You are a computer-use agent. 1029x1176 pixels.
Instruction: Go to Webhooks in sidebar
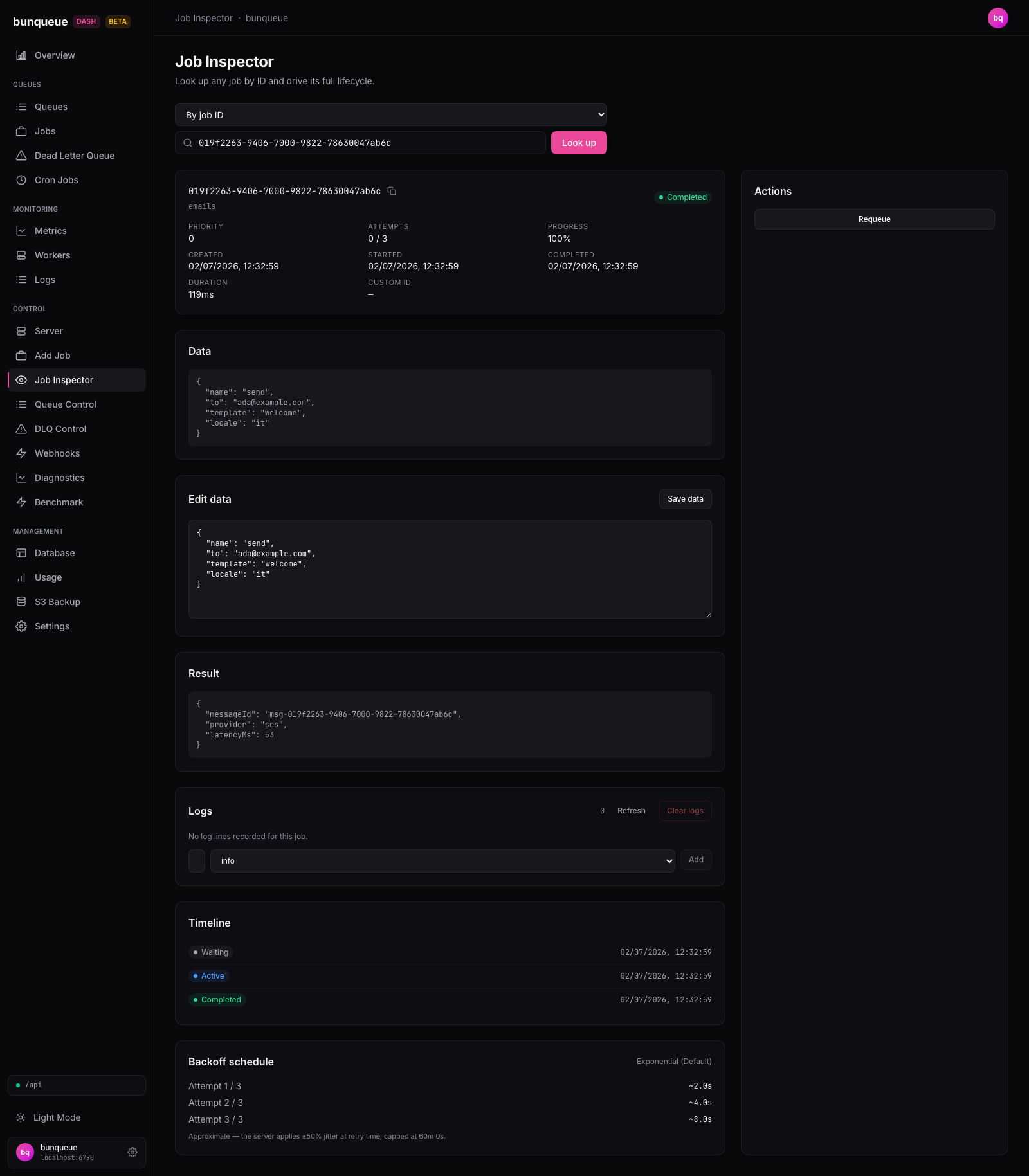77,453
